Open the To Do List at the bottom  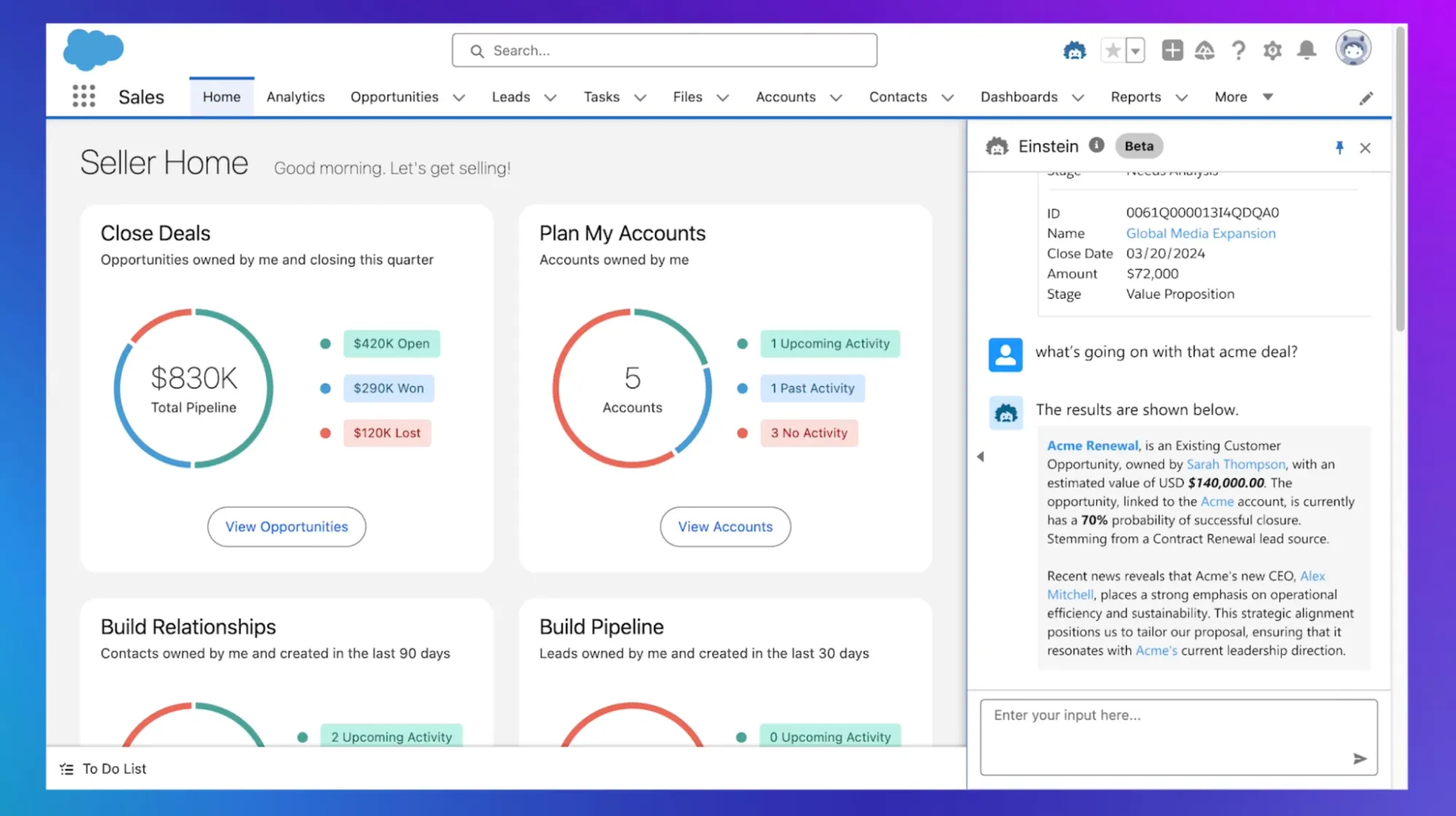102,768
